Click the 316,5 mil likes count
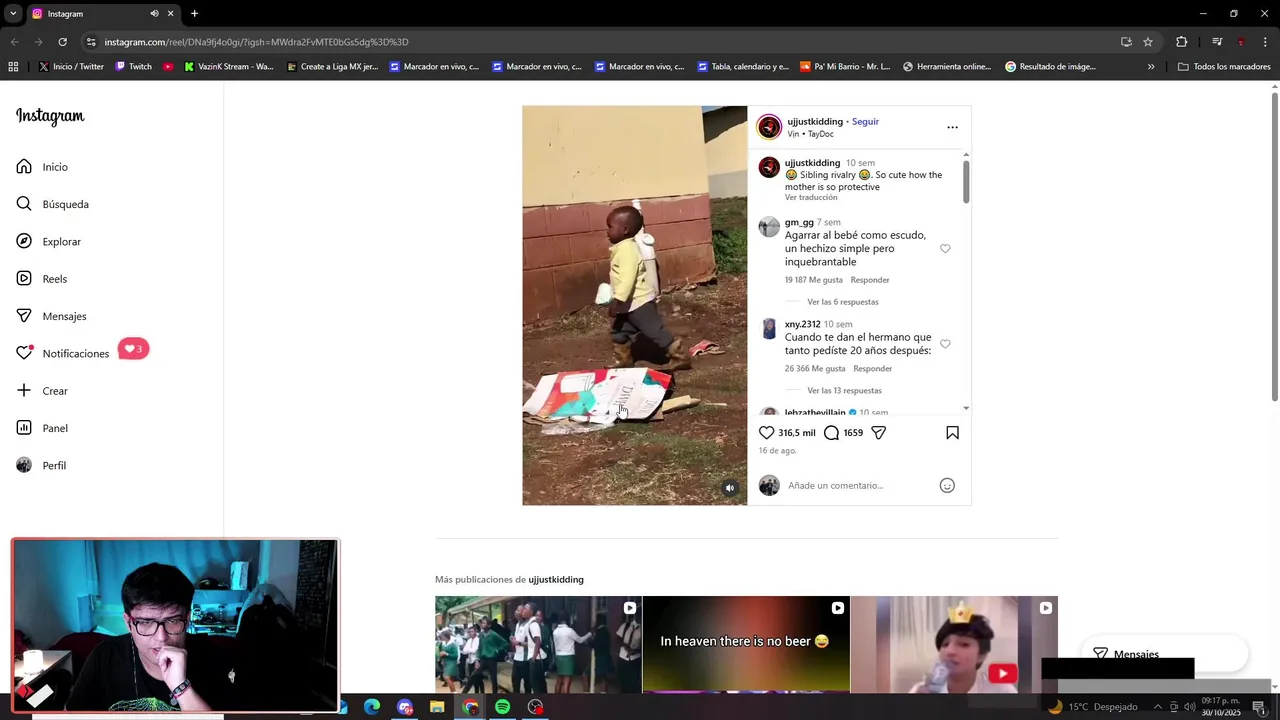 click(x=797, y=433)
